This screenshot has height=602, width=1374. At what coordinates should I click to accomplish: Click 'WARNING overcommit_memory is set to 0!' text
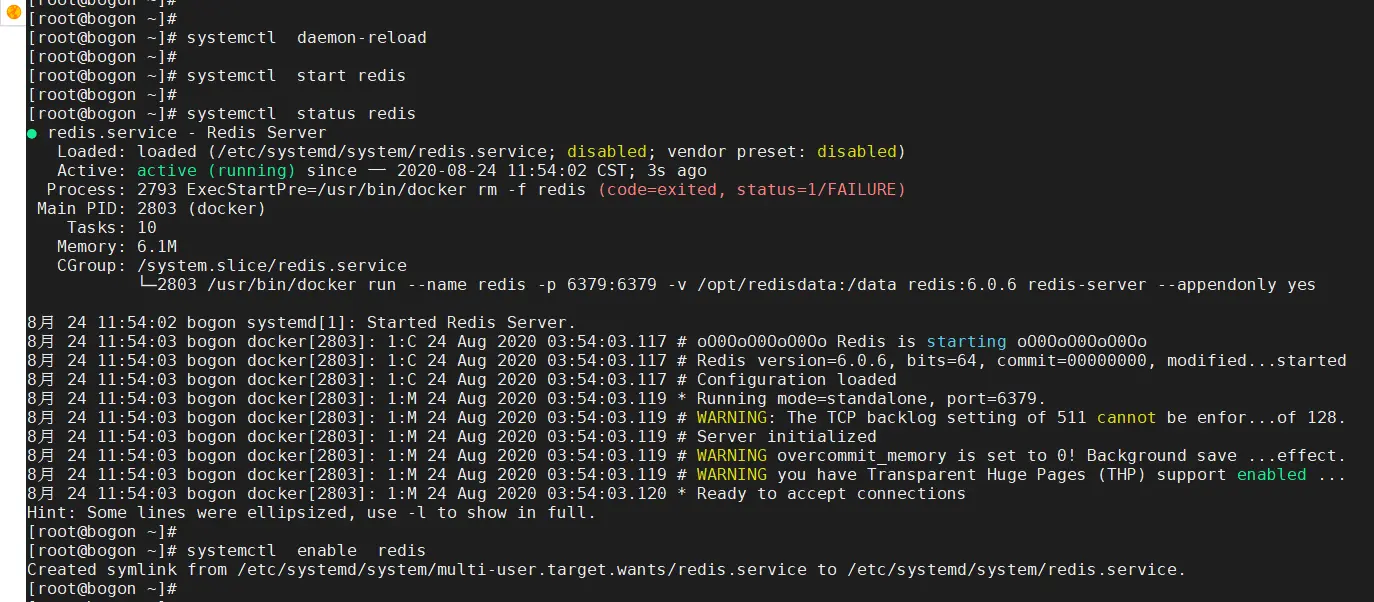(x=887, y=456)
